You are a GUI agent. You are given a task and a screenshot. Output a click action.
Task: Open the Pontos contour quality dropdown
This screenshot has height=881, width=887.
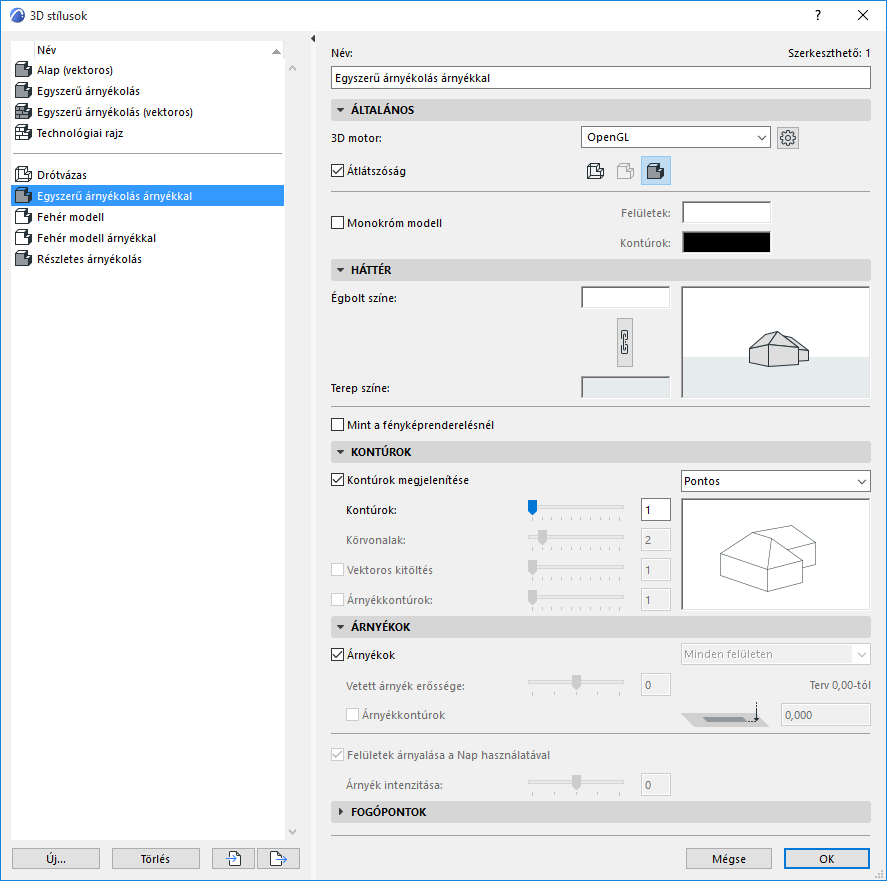[x=776, y=481]
